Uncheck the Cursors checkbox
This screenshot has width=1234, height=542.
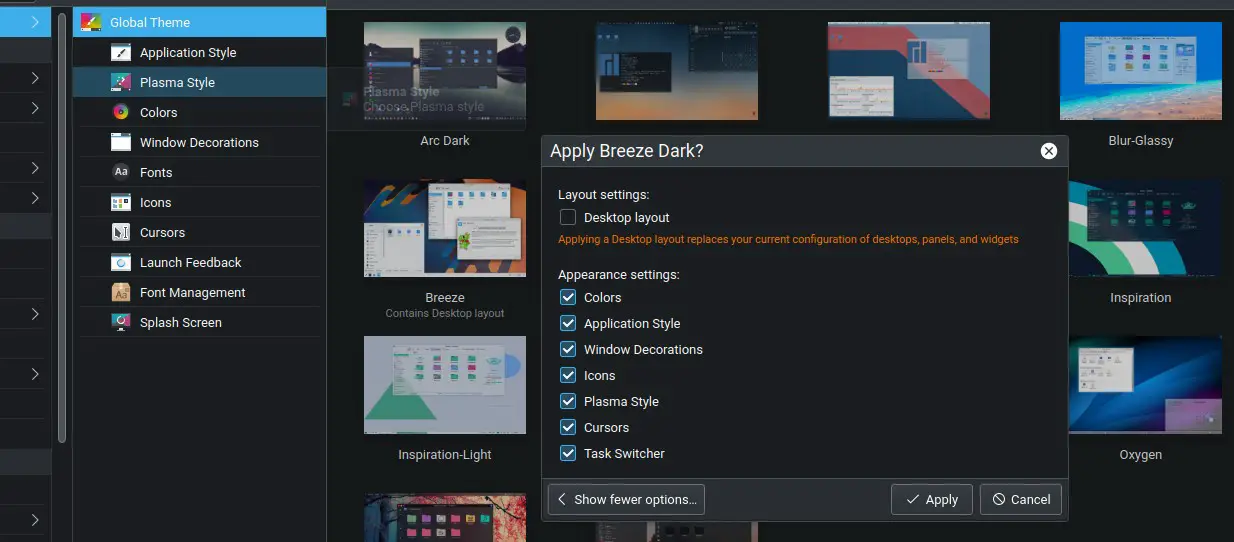pos(568,427)
